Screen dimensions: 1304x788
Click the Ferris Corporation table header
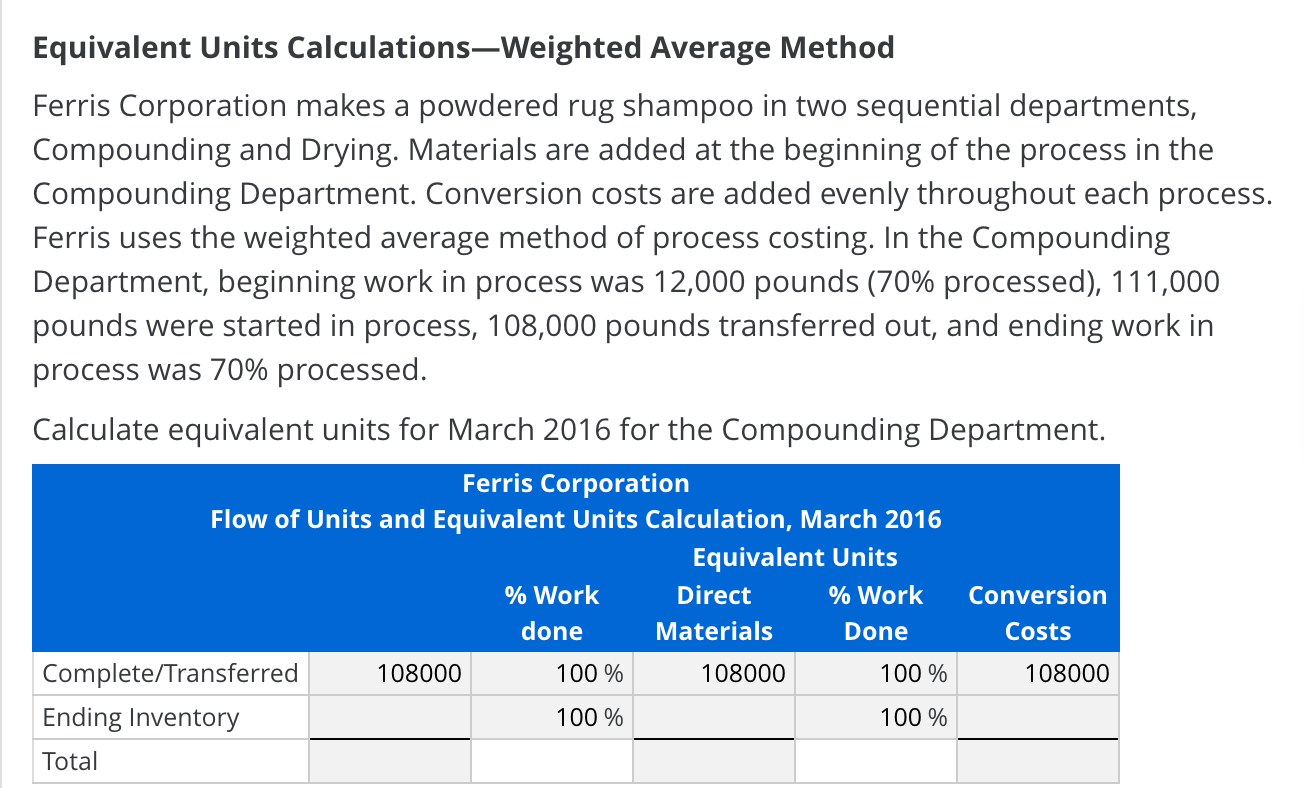[x=576, y=483]
